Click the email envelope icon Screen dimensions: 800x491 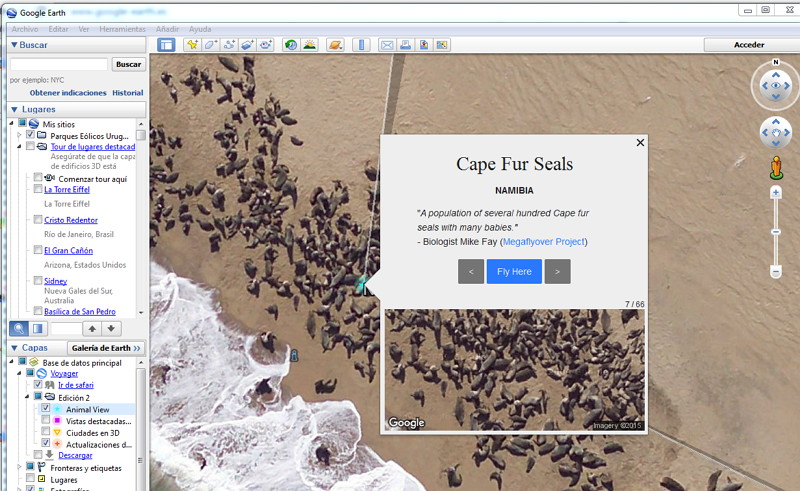point(387,45)
